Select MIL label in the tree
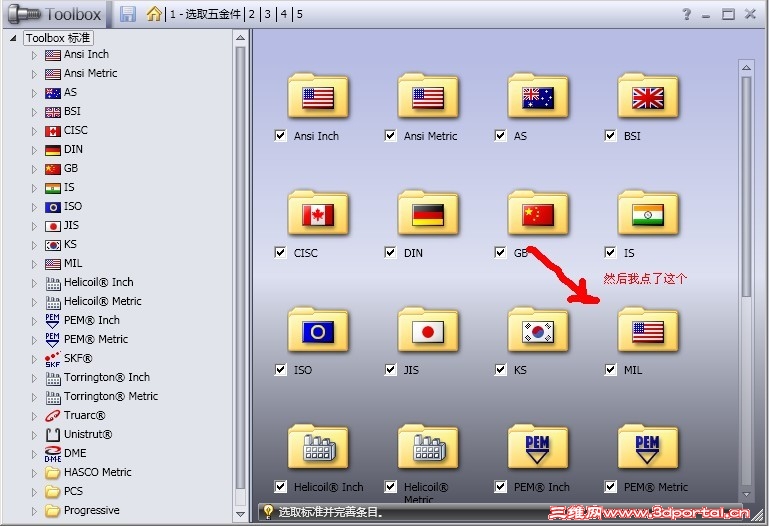Image resolution: width=769 pixels, height=526 pixels. [x=73, y=263]
